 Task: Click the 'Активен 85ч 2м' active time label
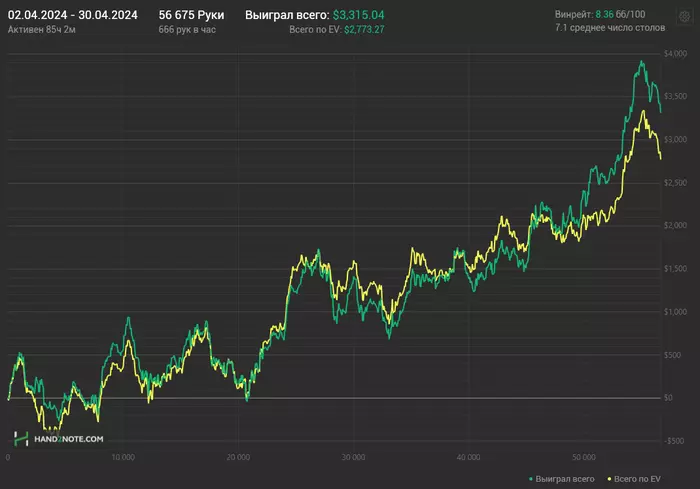(x=40, y=30)
